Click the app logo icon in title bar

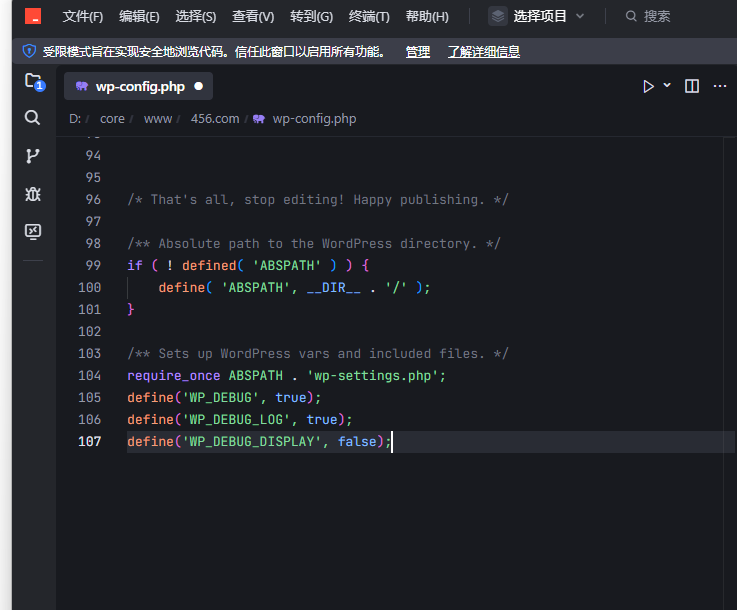33,16
